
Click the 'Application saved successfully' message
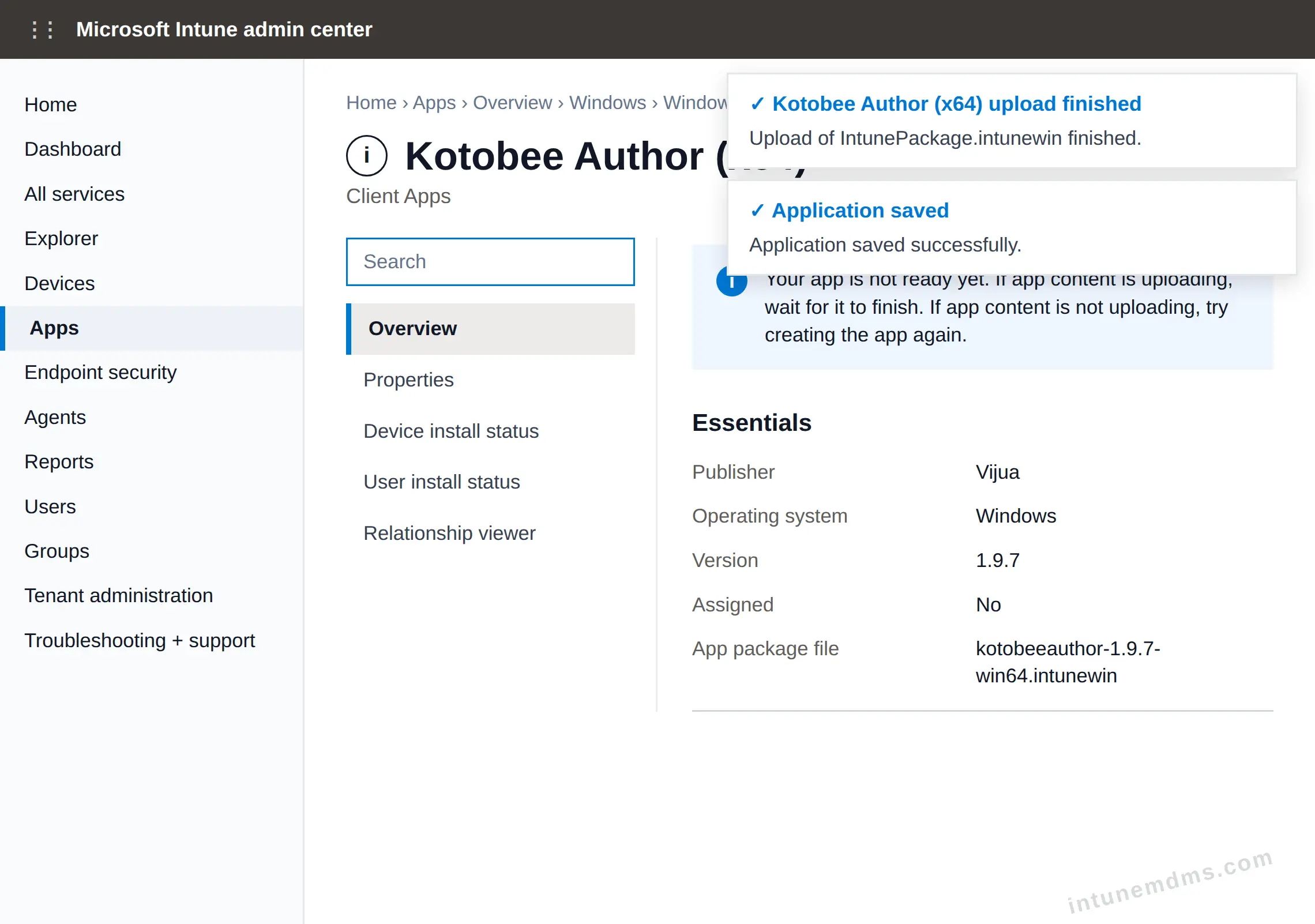pyautogui.click(x=885, y=245)
